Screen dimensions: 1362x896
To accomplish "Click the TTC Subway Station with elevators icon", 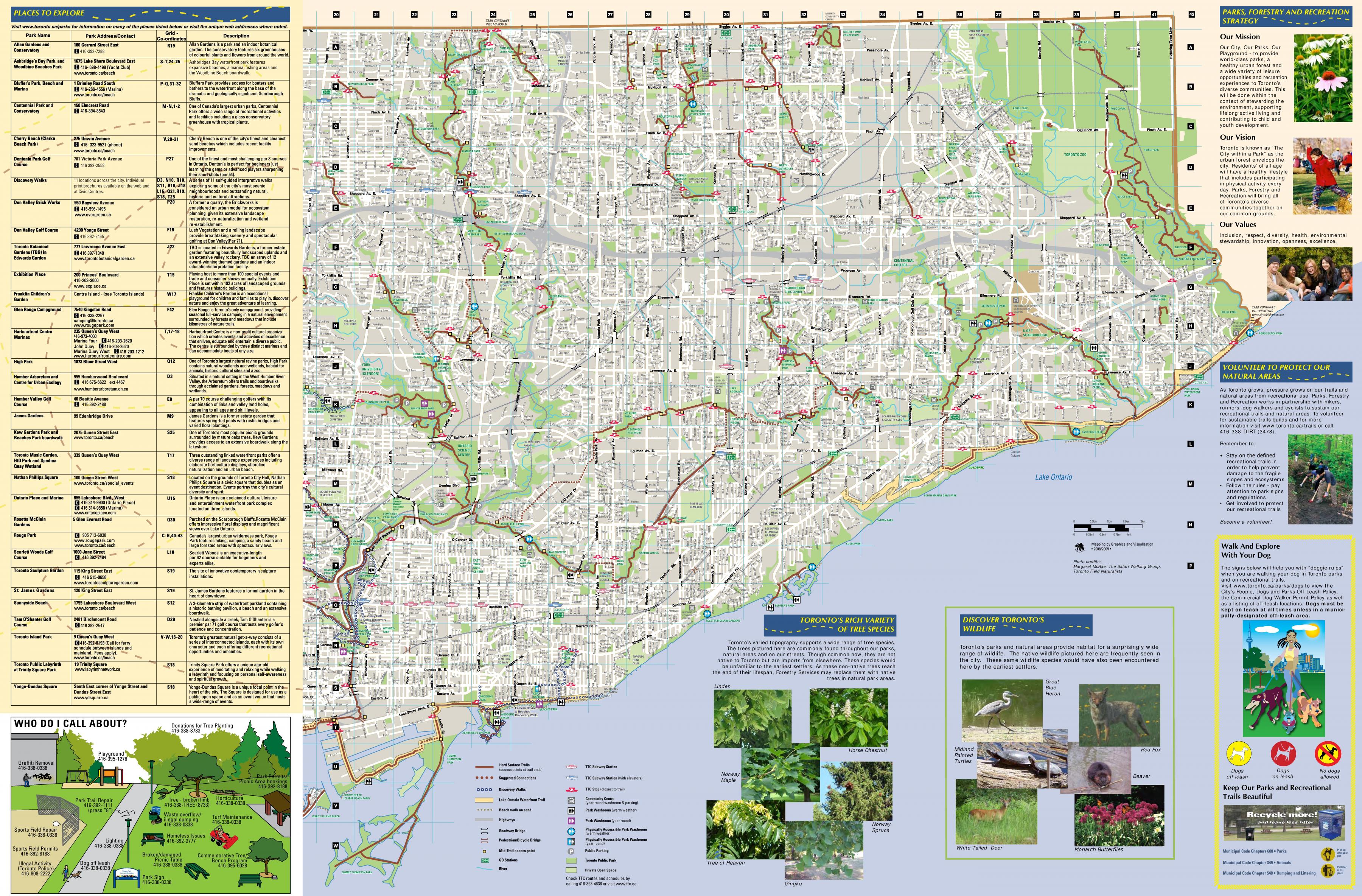I will tap(572, 778).
